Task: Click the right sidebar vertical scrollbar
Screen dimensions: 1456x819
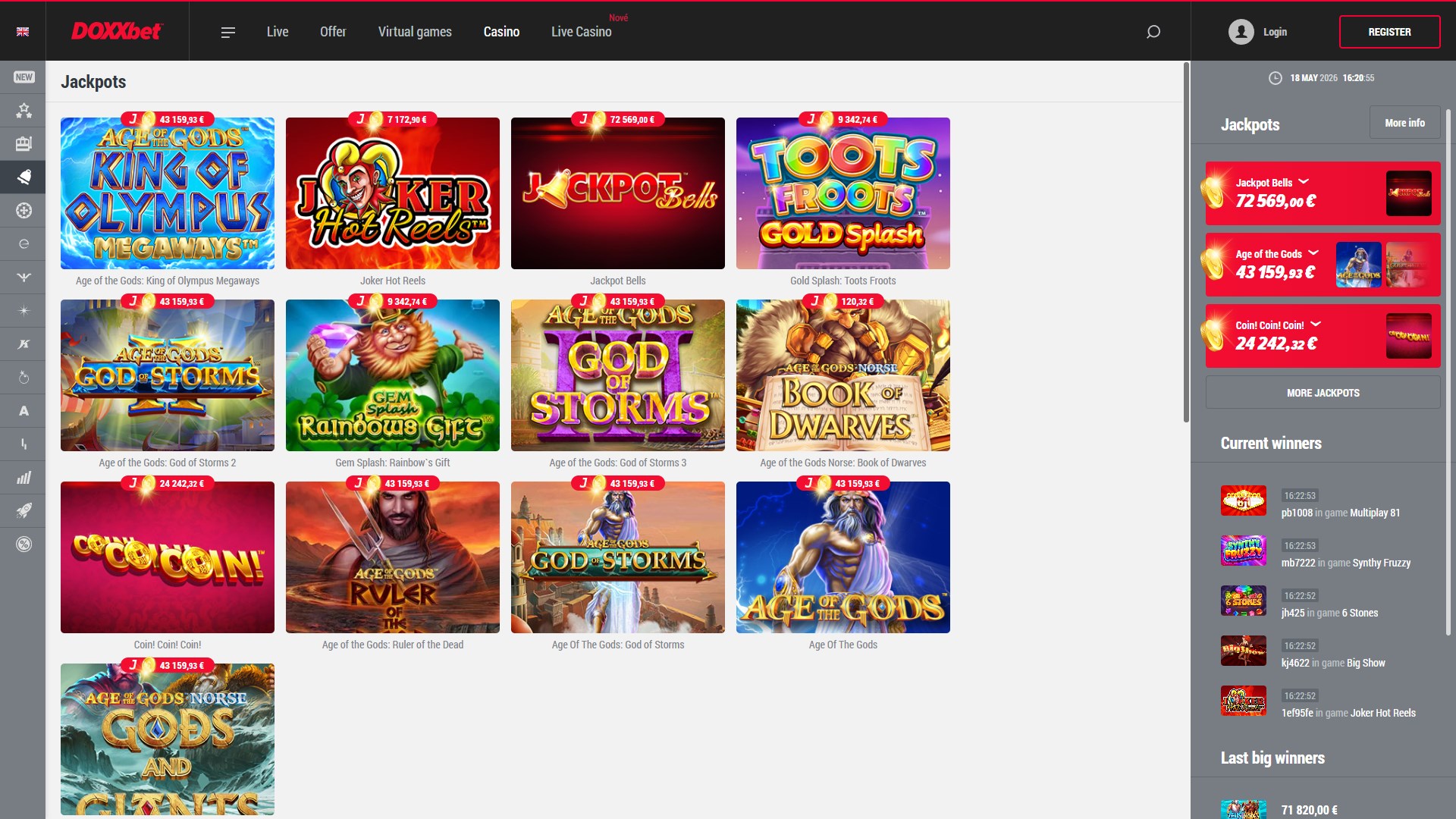Action: tap(1448, 372)
